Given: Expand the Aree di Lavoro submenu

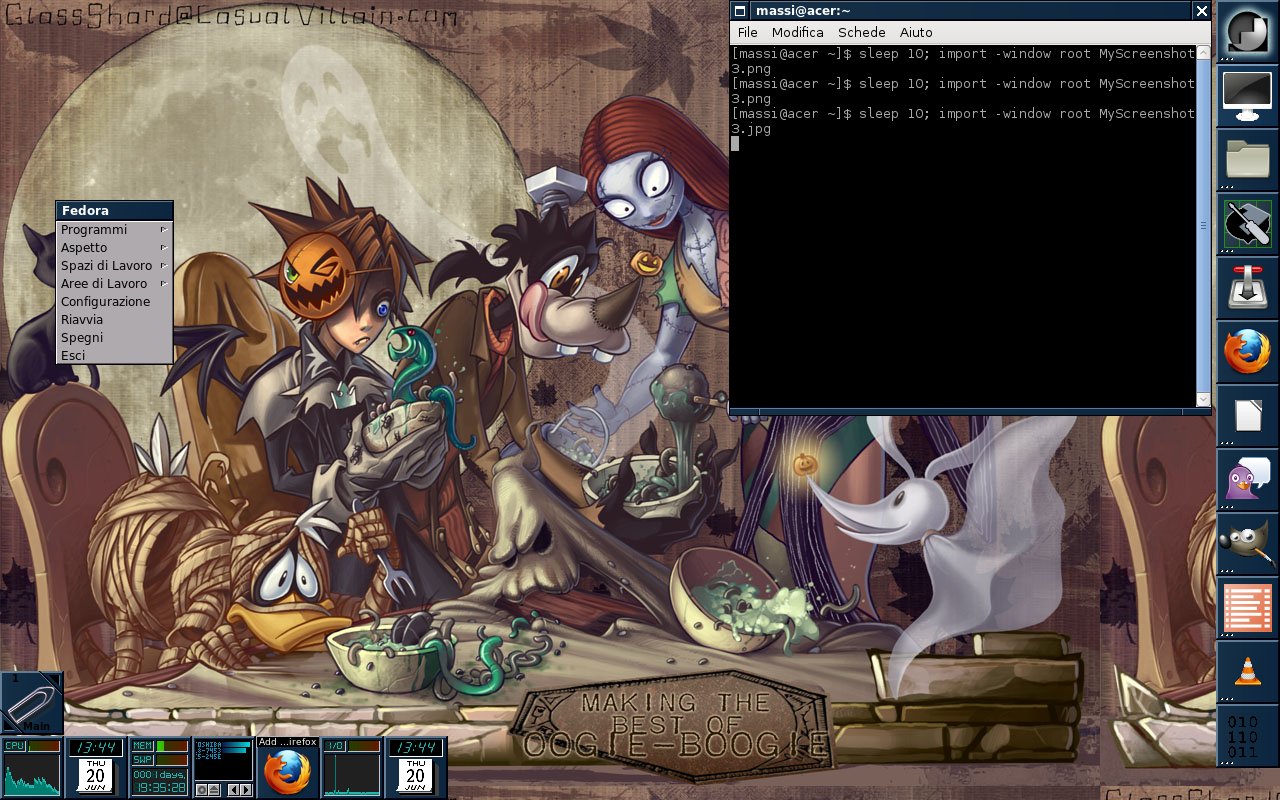Looking at the screenshot, I should point(114,284).
